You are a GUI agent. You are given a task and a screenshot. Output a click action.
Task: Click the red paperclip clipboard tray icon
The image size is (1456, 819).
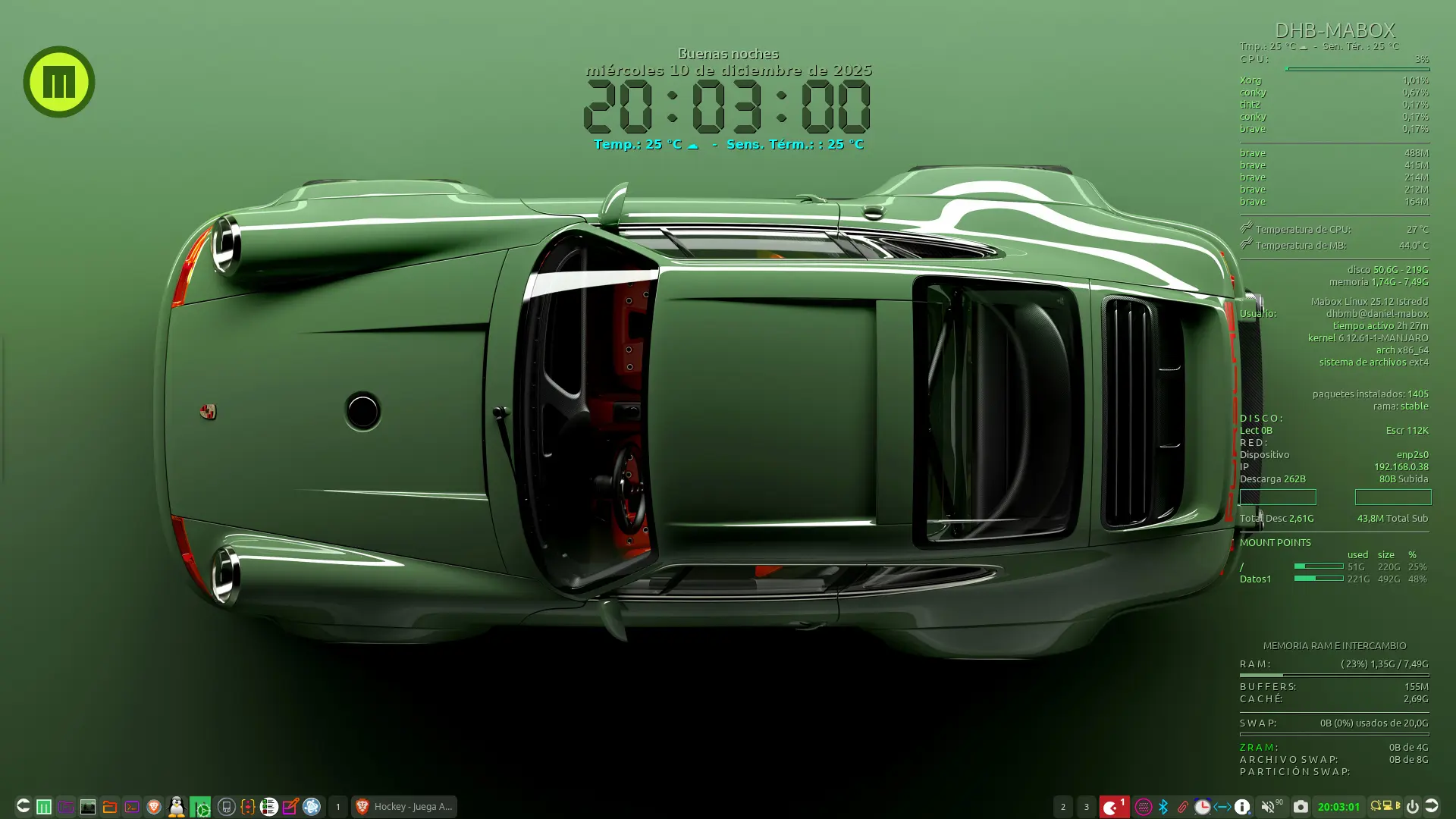pyautogui.click(x=1183, y=807)
